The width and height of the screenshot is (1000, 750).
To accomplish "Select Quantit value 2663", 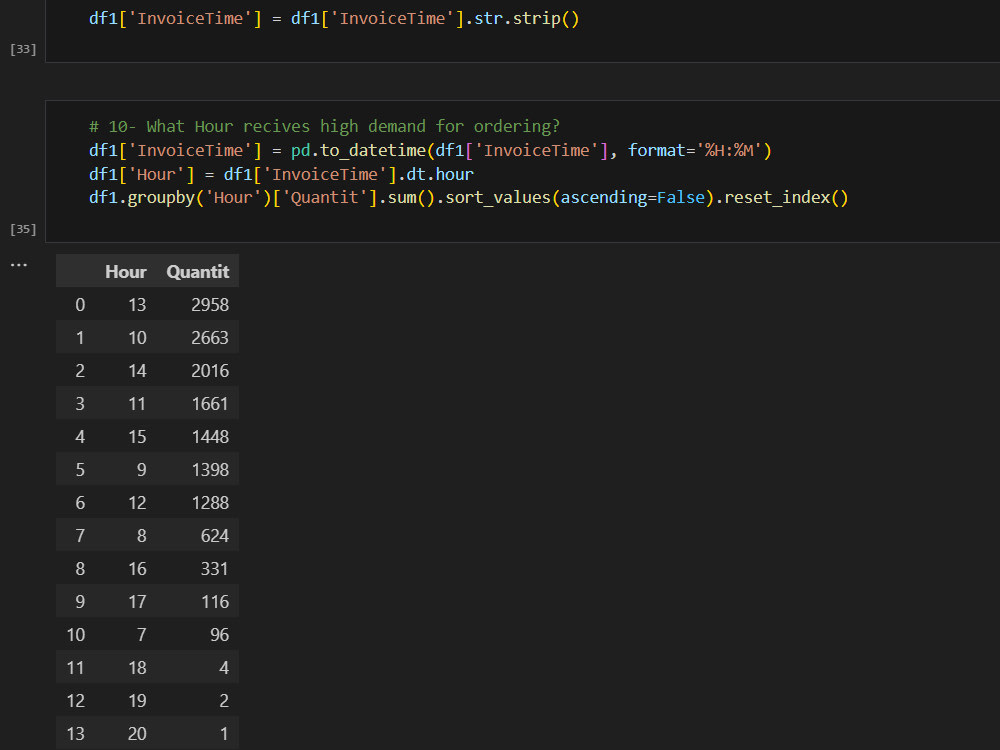I will tap(210, 338).
